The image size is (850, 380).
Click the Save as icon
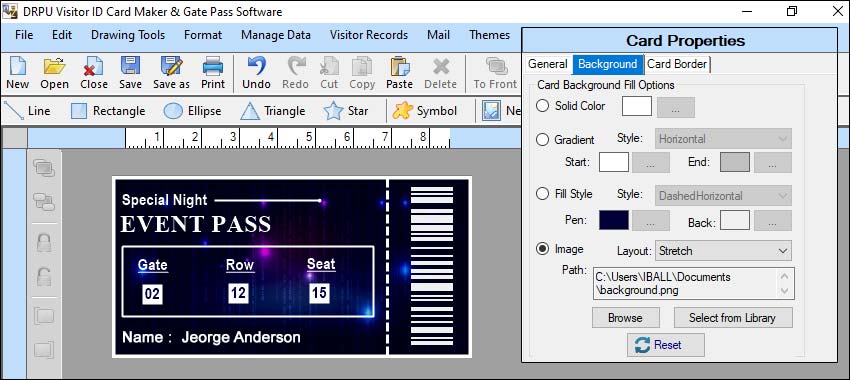pos(171,73)
